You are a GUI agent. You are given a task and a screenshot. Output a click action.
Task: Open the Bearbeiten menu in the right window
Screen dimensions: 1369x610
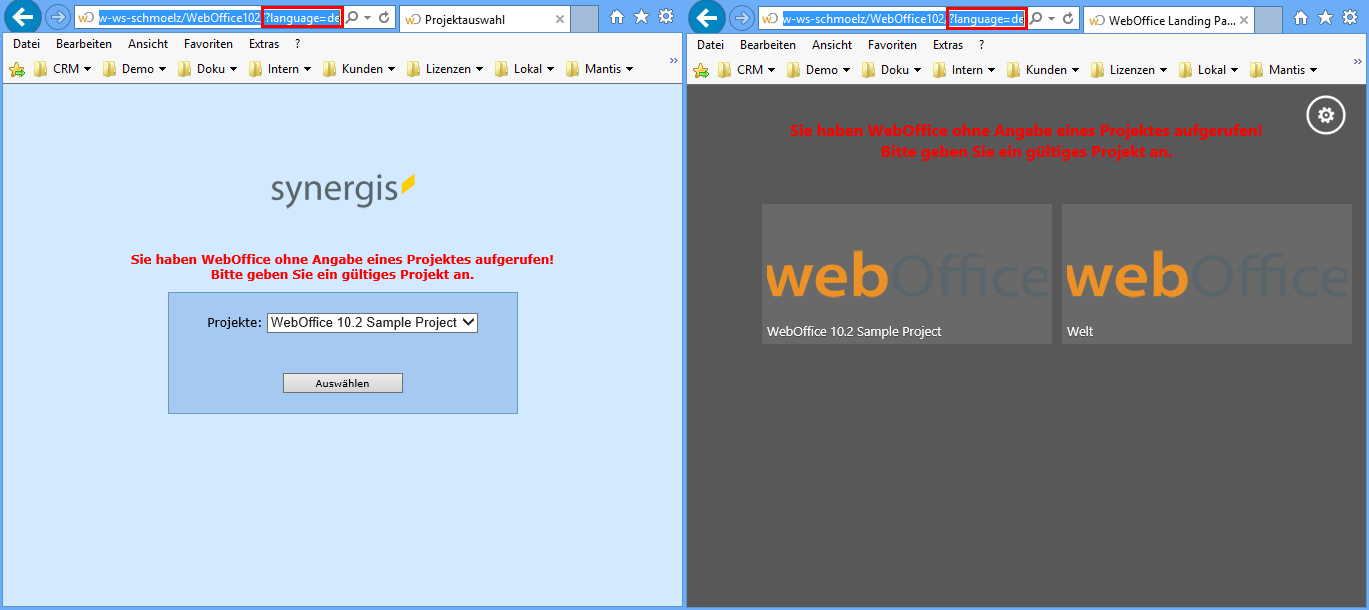click(x=768, y=44)
